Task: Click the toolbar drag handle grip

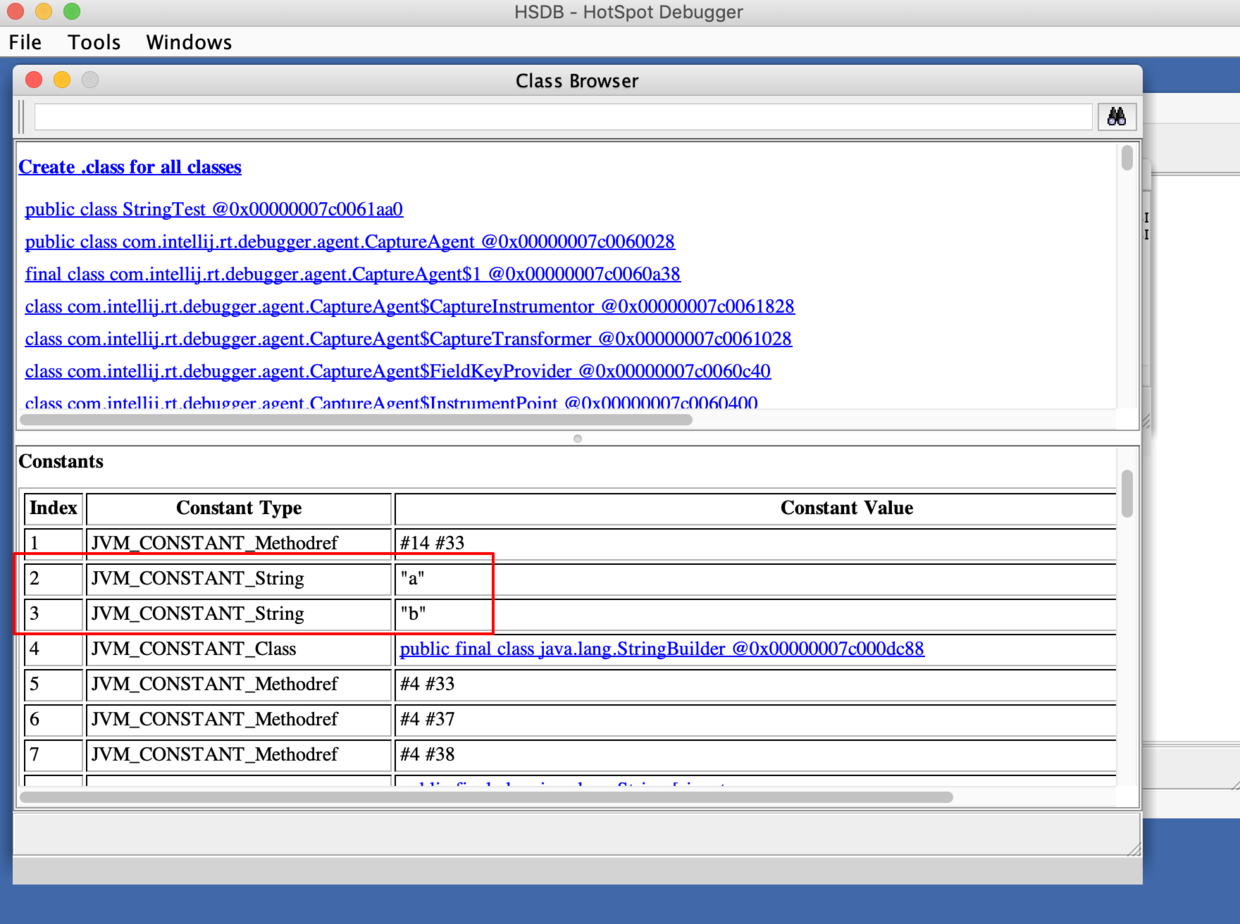Action: 22,116
